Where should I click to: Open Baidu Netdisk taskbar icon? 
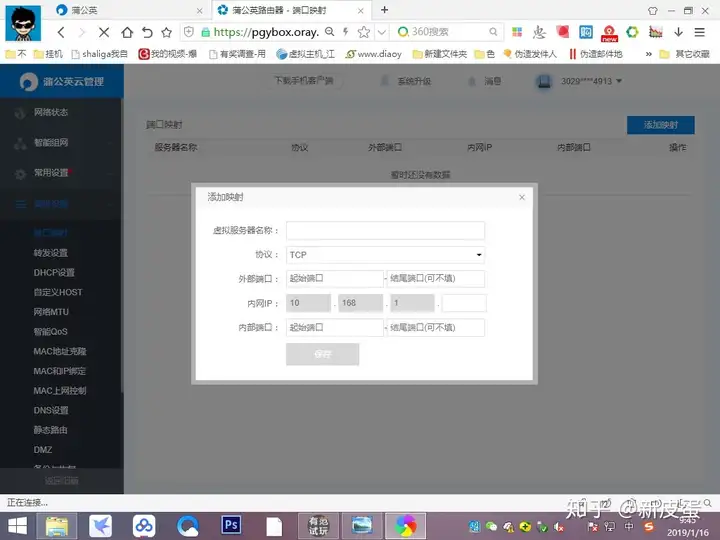(x=144, y=526)
